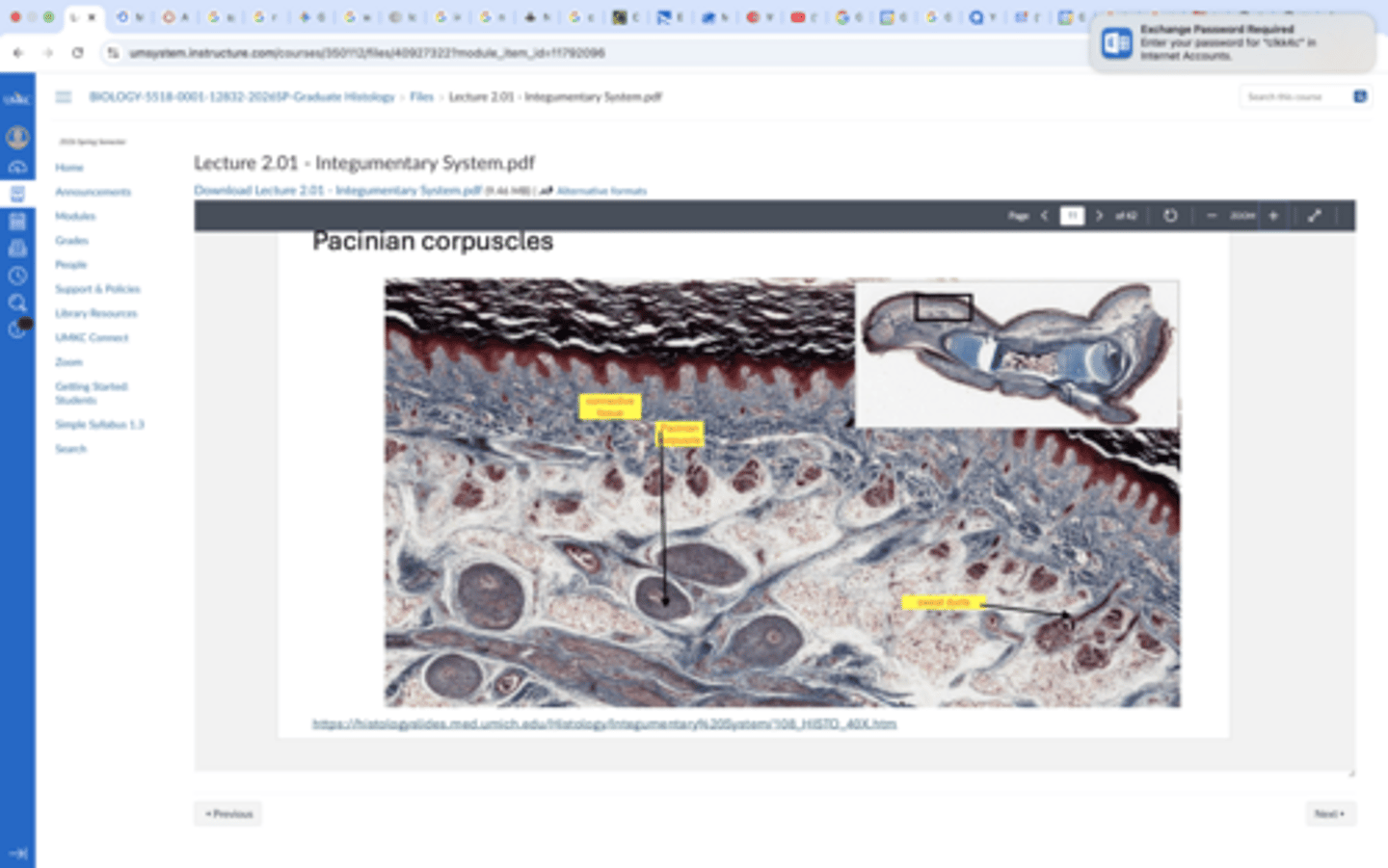Open Simple Syllabus 1.3 in the course menu

coord(99,424)
